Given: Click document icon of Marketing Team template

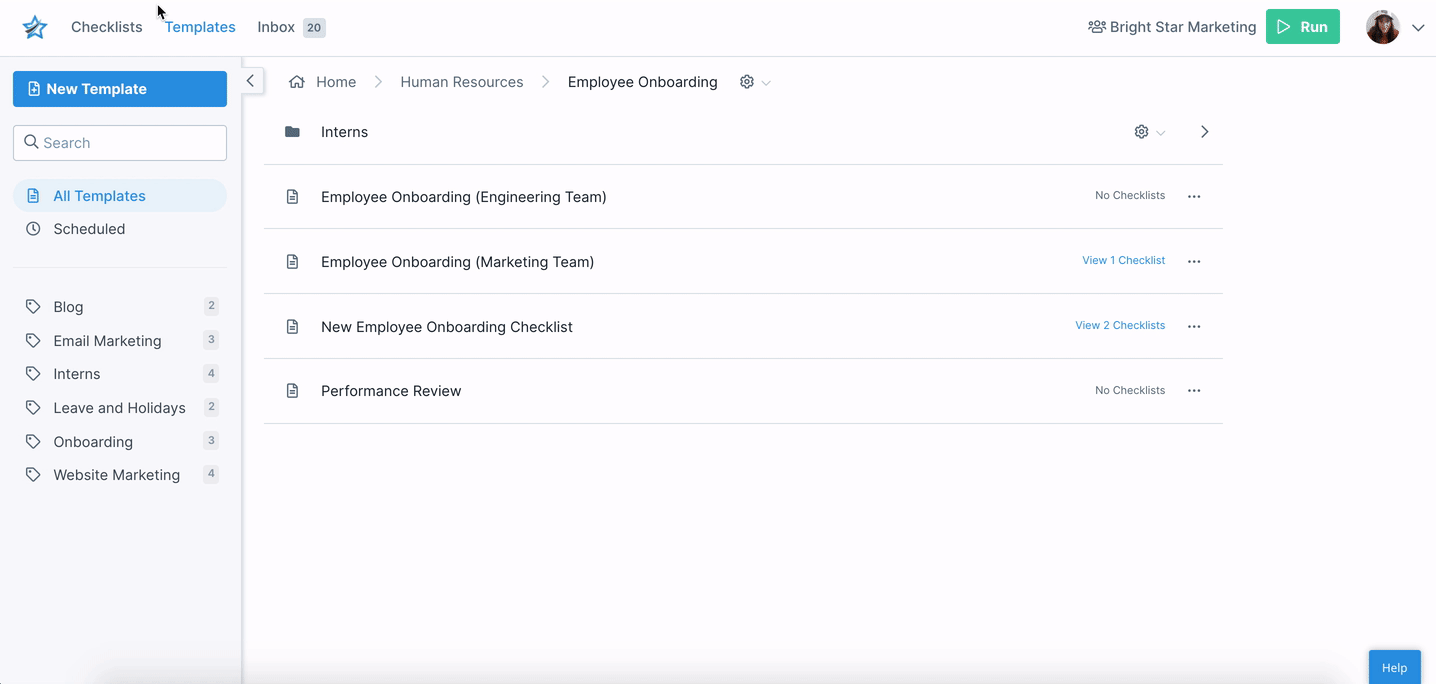Looking at the screenshot, I should (292, 262).
